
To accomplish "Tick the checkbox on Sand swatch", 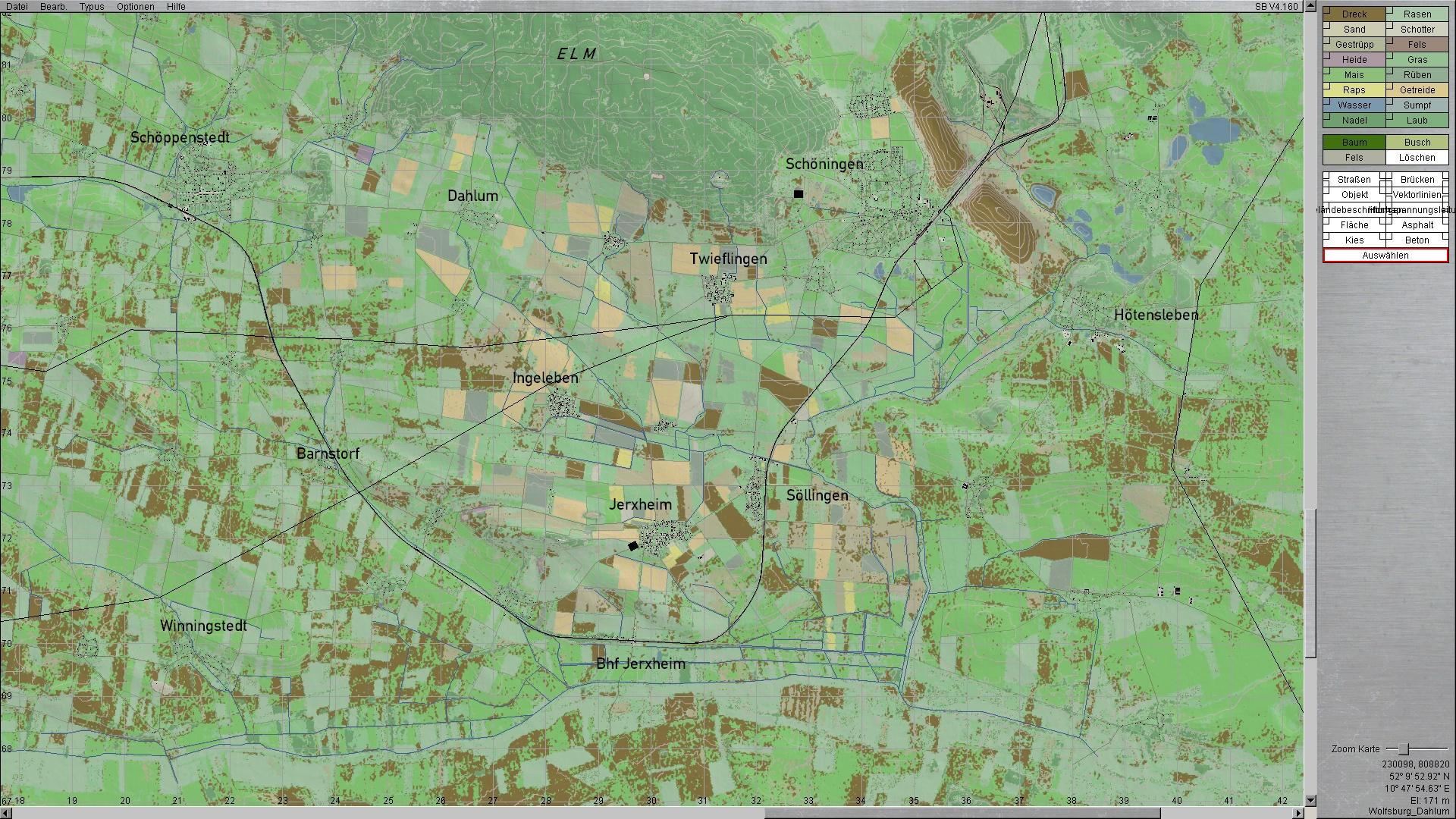I will (x=1327, y=25).
